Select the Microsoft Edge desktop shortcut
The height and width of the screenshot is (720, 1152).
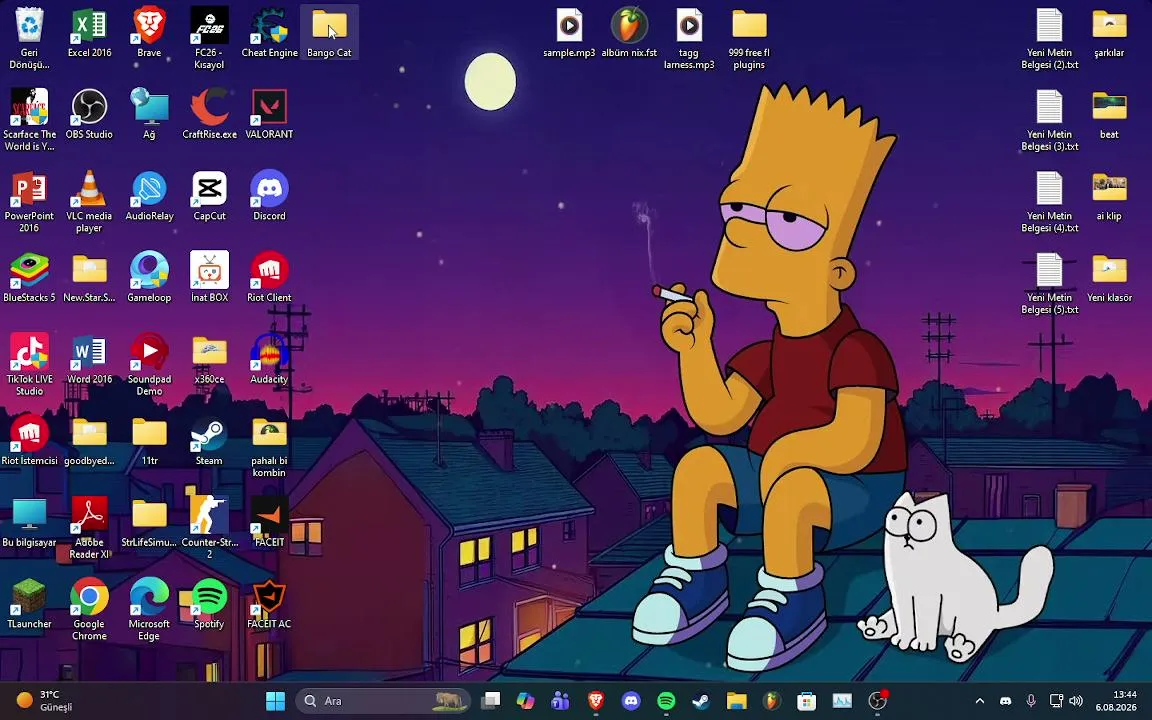click(149, 608)
